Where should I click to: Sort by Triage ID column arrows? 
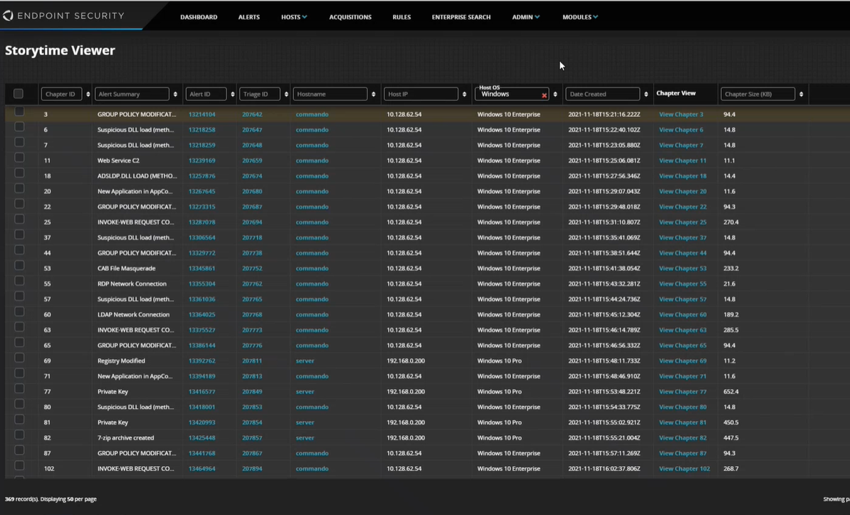pos(286,94)
